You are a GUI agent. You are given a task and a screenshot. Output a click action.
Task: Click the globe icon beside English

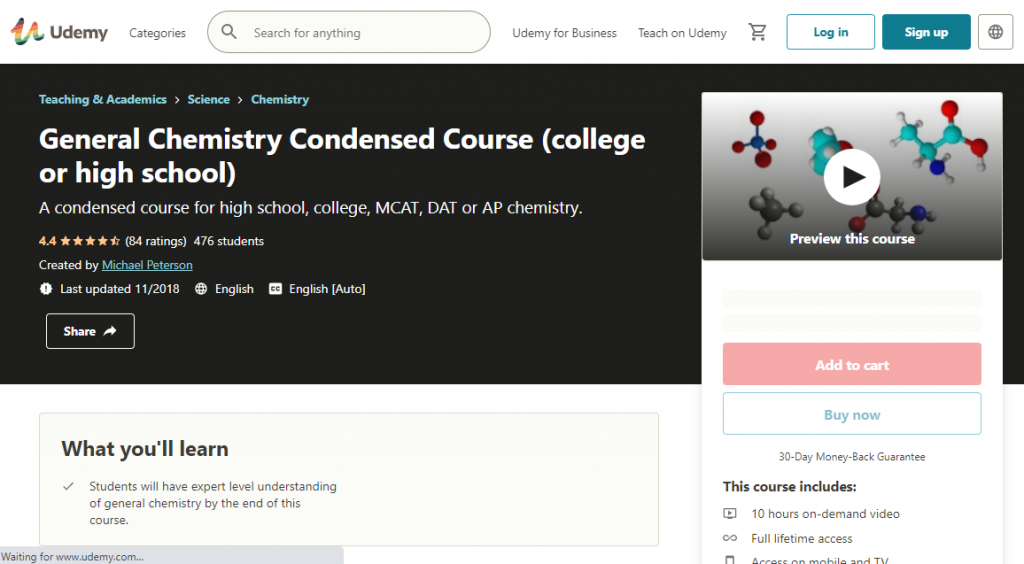pyautogui.click(x=201, y=289)
